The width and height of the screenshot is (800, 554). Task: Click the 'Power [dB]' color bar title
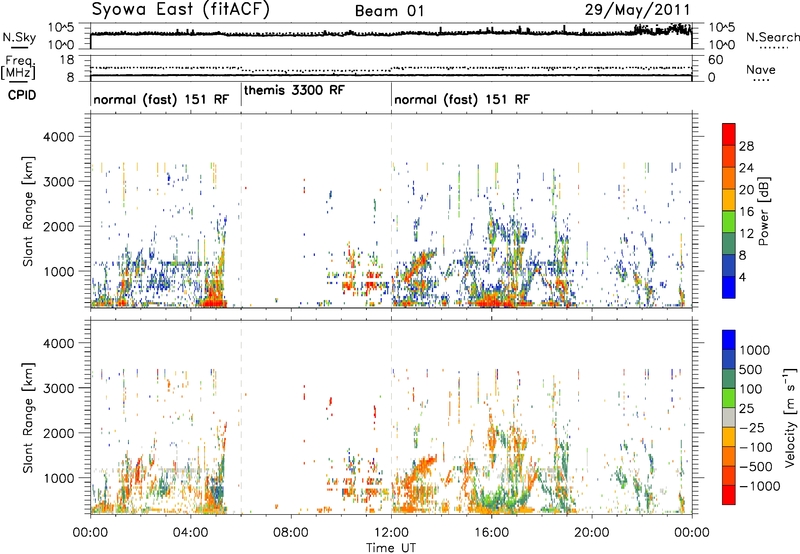[763, 211]
